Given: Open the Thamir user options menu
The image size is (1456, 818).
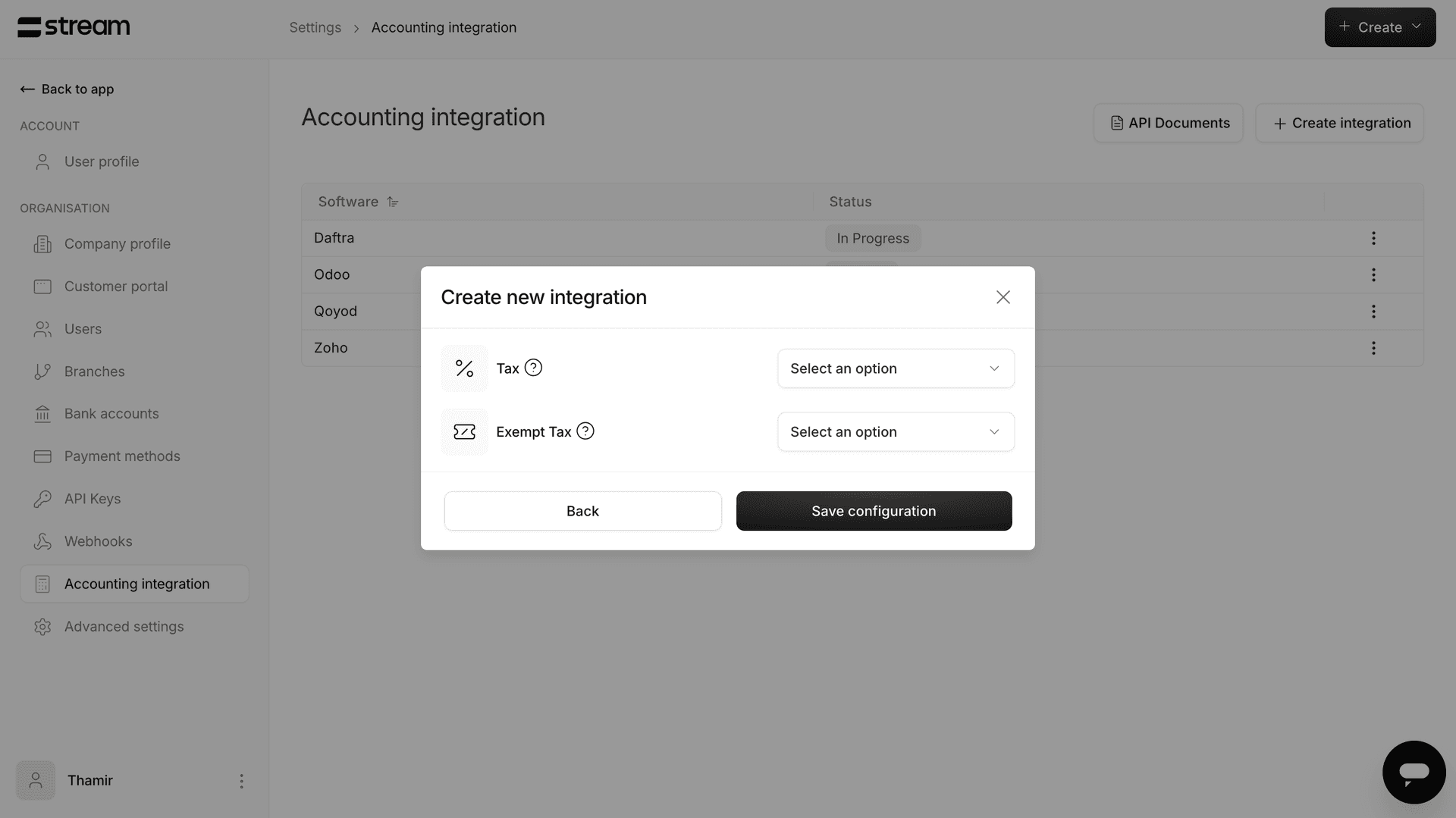Looking at the screenshot, I should (241, 781).
